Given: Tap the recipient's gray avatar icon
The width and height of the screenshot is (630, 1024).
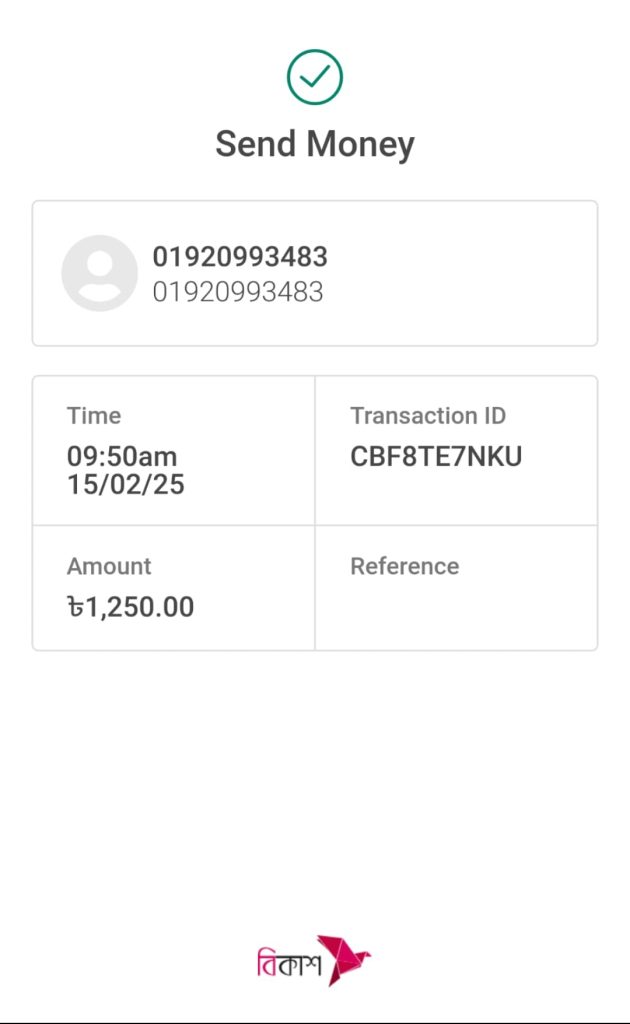Looking at the screenshot, I should pos(99,273).
